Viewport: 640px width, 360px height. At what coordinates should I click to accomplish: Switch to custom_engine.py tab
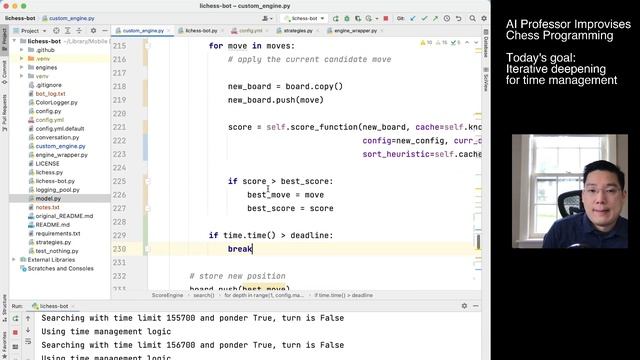[143, 31]
